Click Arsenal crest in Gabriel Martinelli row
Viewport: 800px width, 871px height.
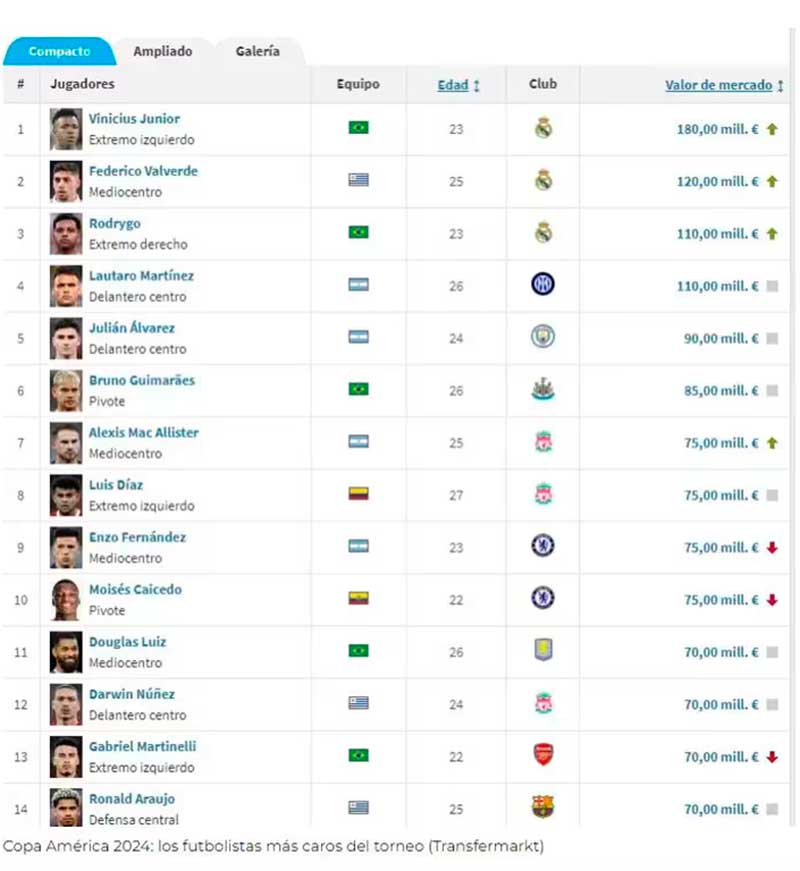[x=543, y=755]
